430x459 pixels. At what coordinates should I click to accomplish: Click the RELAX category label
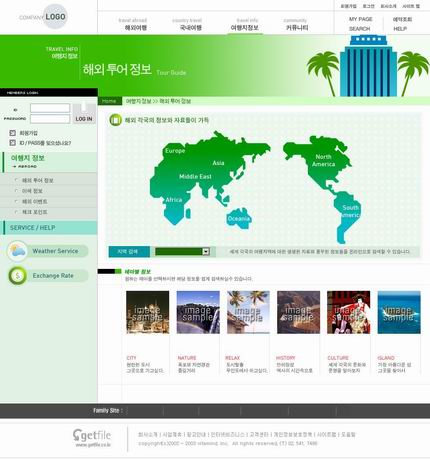pos(233,358)
